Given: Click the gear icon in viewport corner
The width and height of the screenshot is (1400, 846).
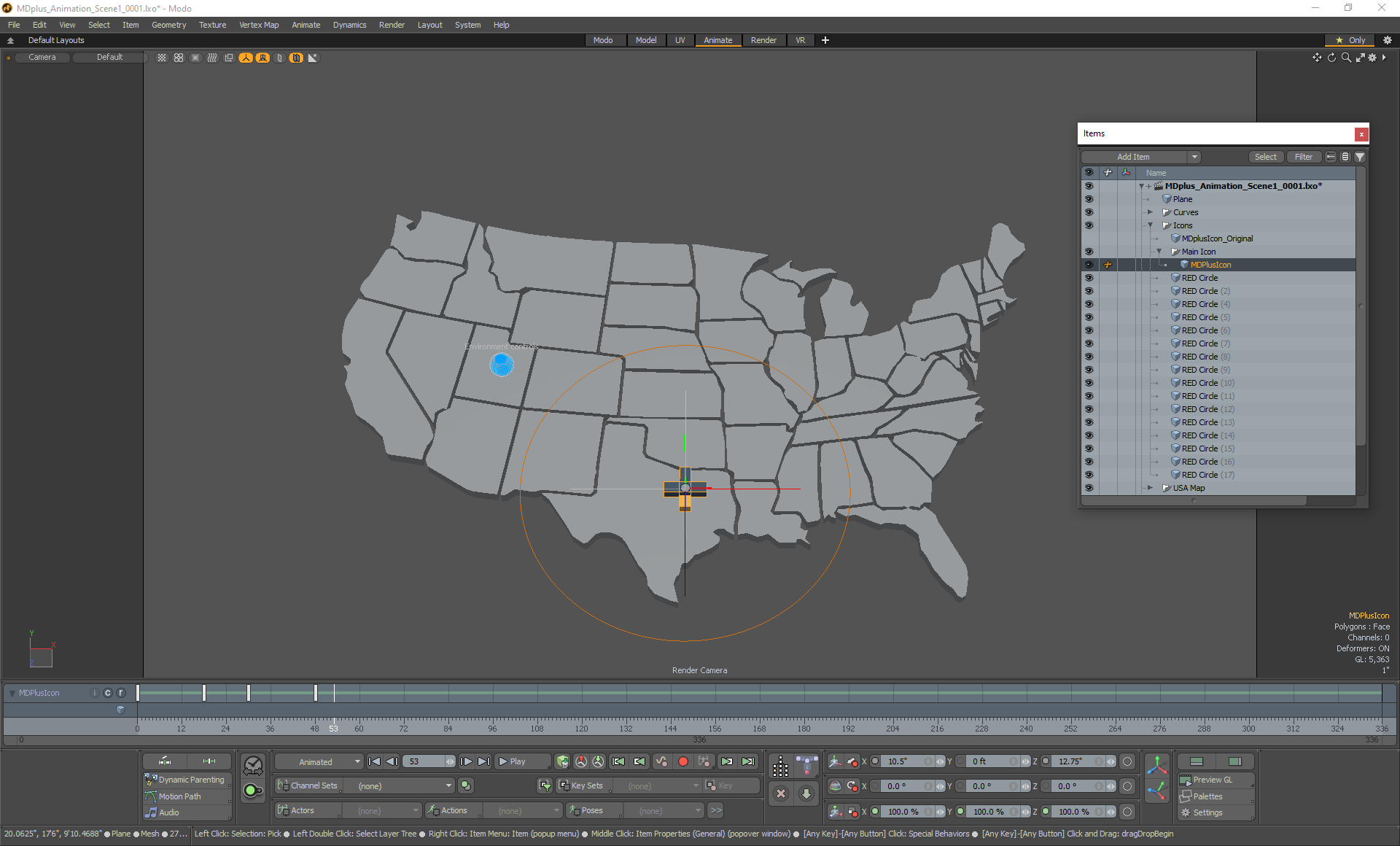Looking at the screenshot, I should 1372,58.
